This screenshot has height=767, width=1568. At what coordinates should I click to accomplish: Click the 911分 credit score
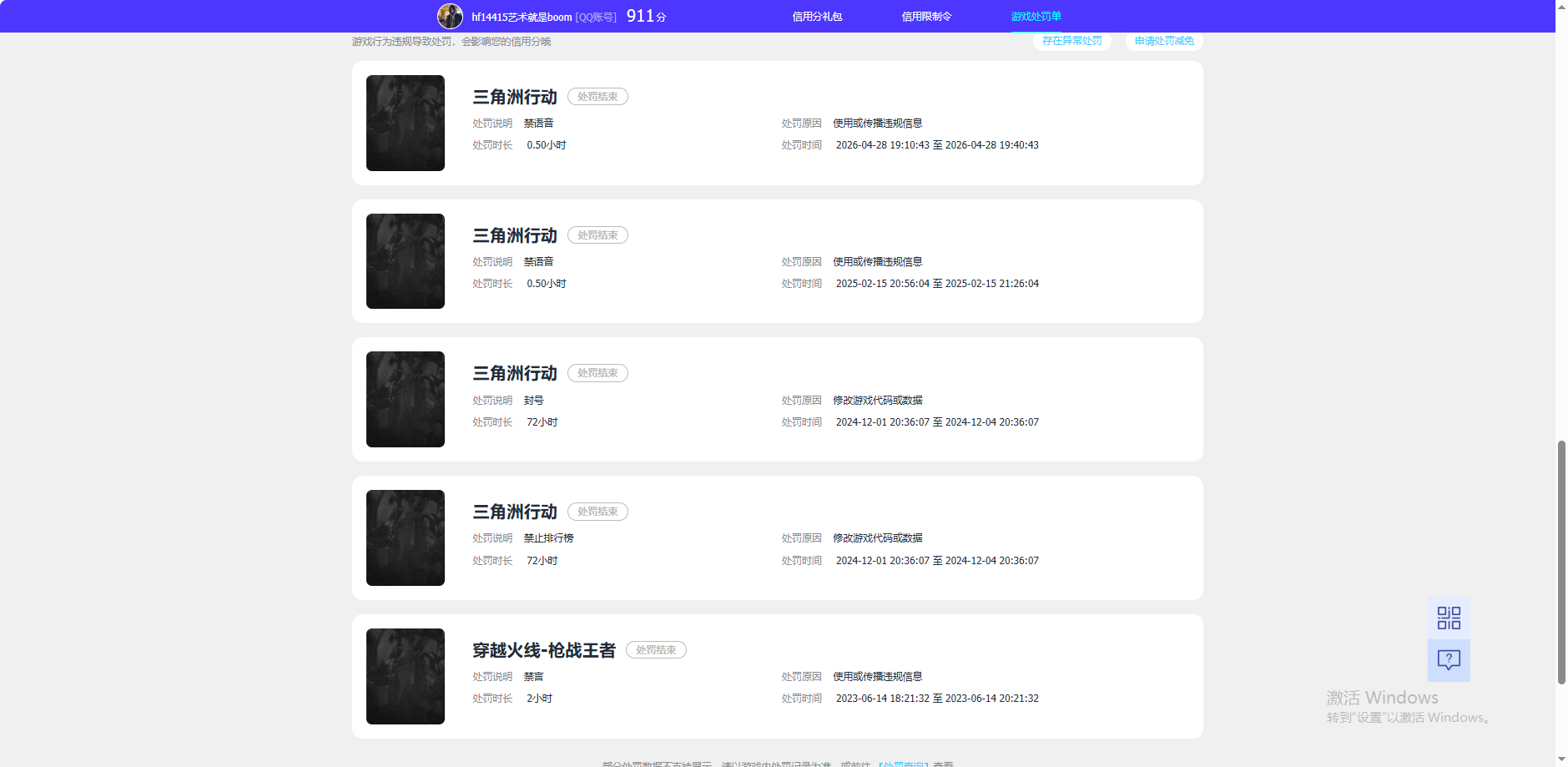click(647, 16)
